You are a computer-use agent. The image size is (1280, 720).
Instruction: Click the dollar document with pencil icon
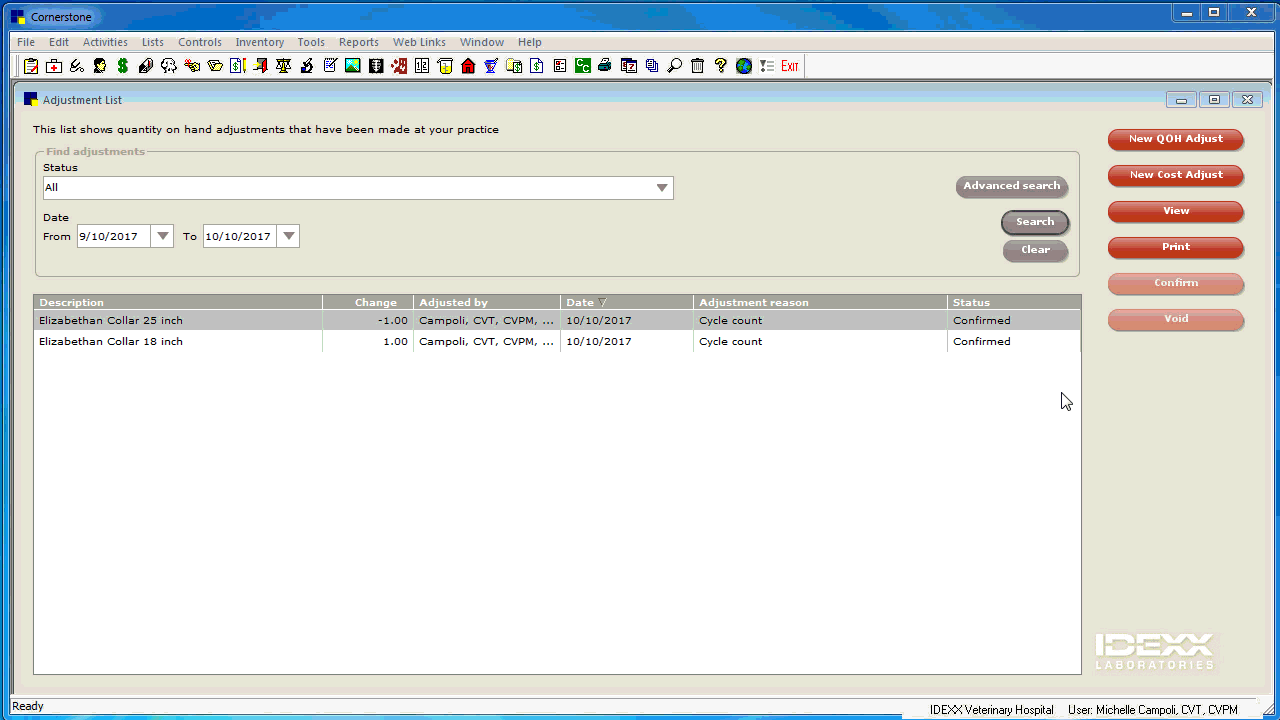(237, 66)
